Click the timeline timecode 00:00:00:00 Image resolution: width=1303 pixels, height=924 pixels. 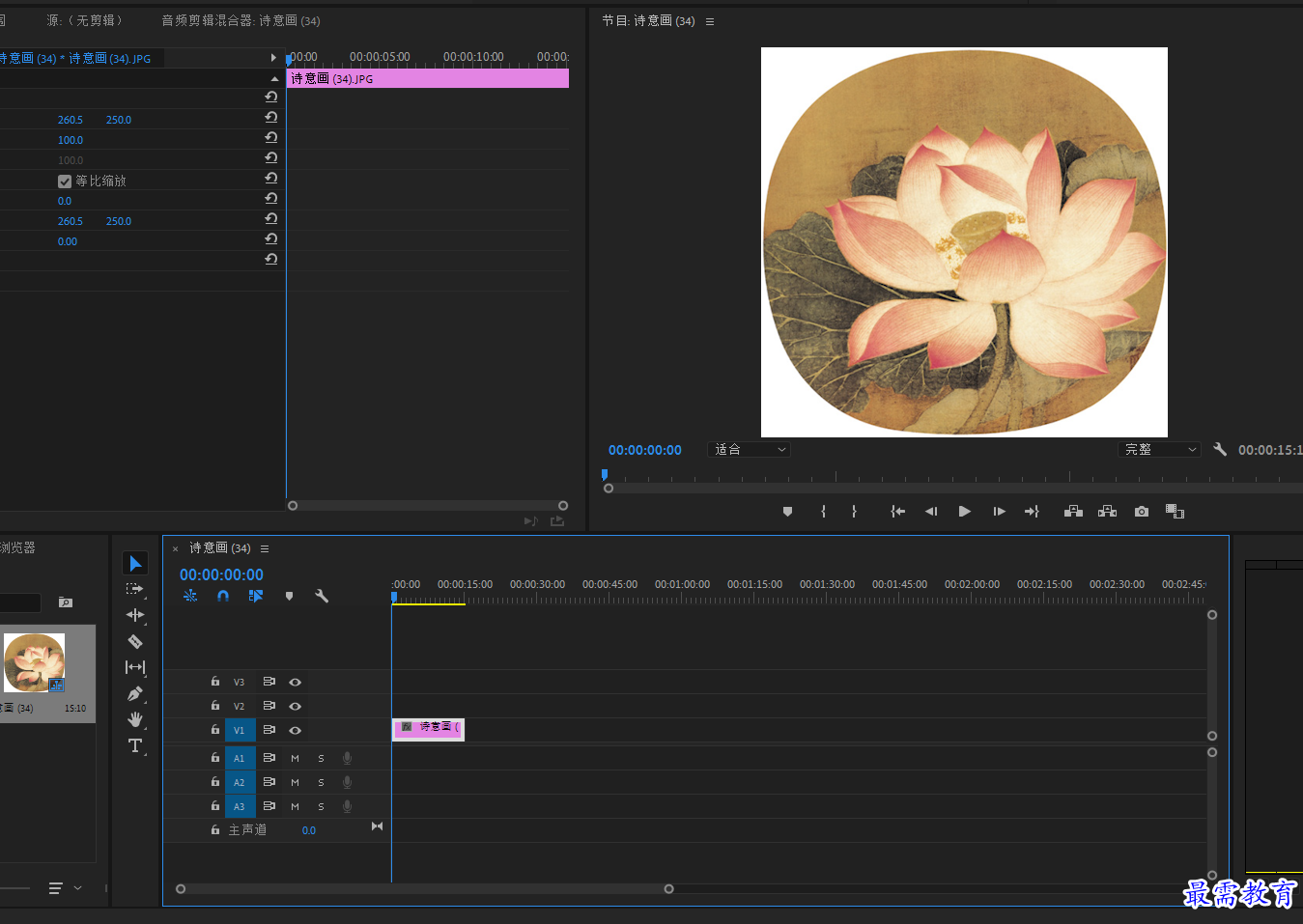221,574
